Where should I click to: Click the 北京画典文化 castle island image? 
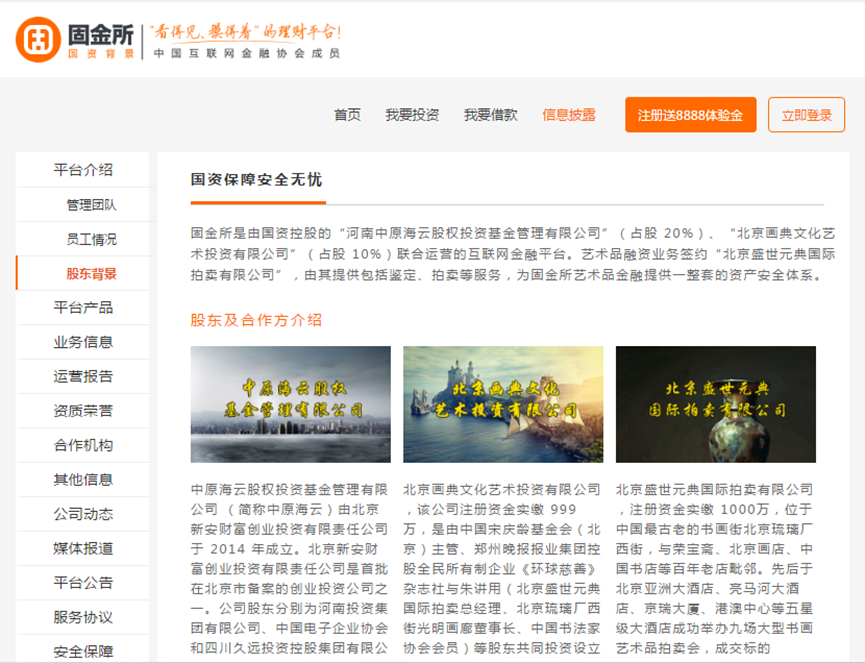tap(503, 404)
